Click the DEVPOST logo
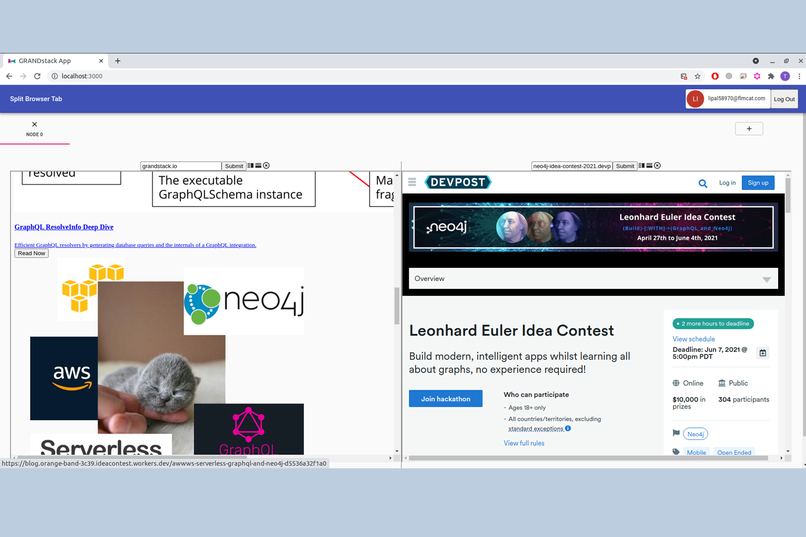The height and width of the screenshot is (537, 806). coord(458,182)
